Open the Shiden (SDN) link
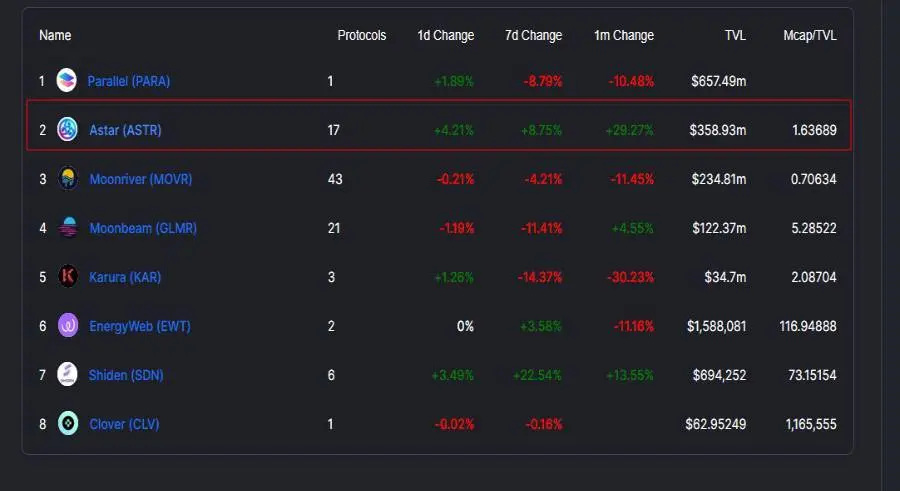 point(126,375)
